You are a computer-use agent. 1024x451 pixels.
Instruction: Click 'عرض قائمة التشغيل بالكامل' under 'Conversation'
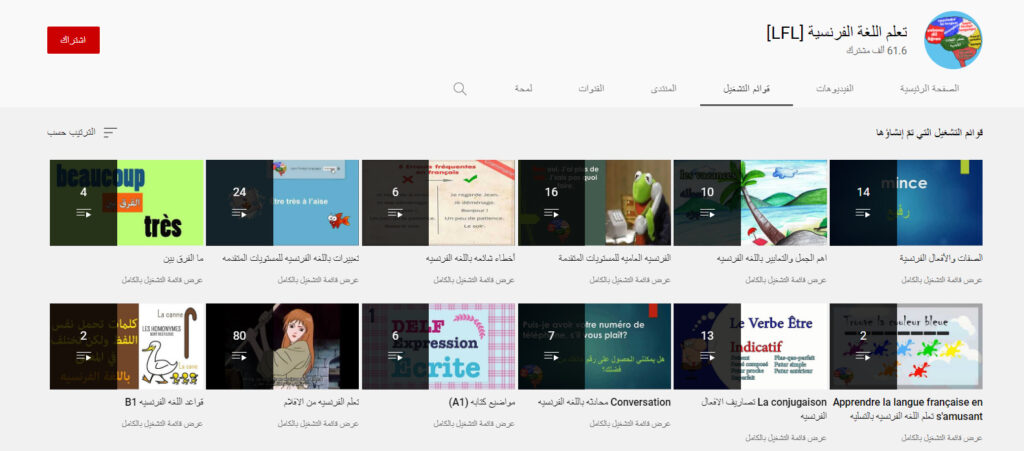[630, 424]
